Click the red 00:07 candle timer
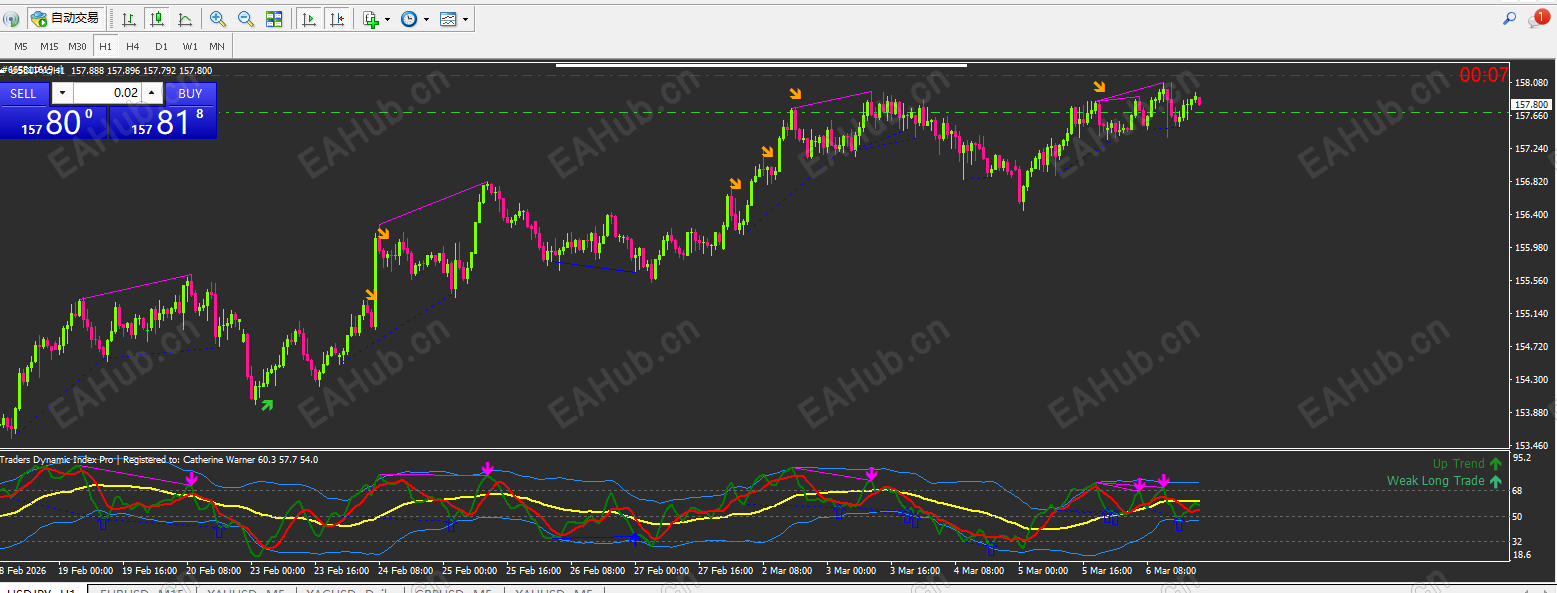This screenshot has width=1557, height=593. pos(1483,75)
